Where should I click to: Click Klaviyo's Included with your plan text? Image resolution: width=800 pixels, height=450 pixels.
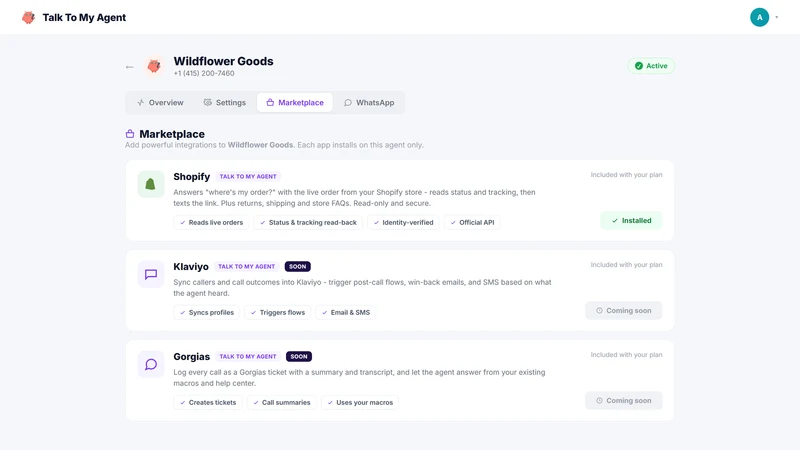click(627, 265)
